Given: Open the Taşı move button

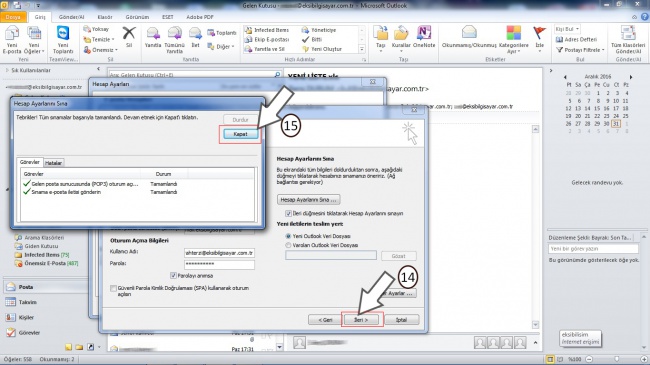Looking at the screenshot, I should point(381,38).
